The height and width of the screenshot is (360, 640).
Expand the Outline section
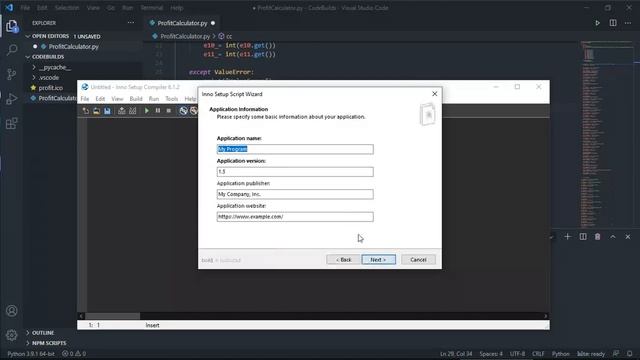pos(40,333)
